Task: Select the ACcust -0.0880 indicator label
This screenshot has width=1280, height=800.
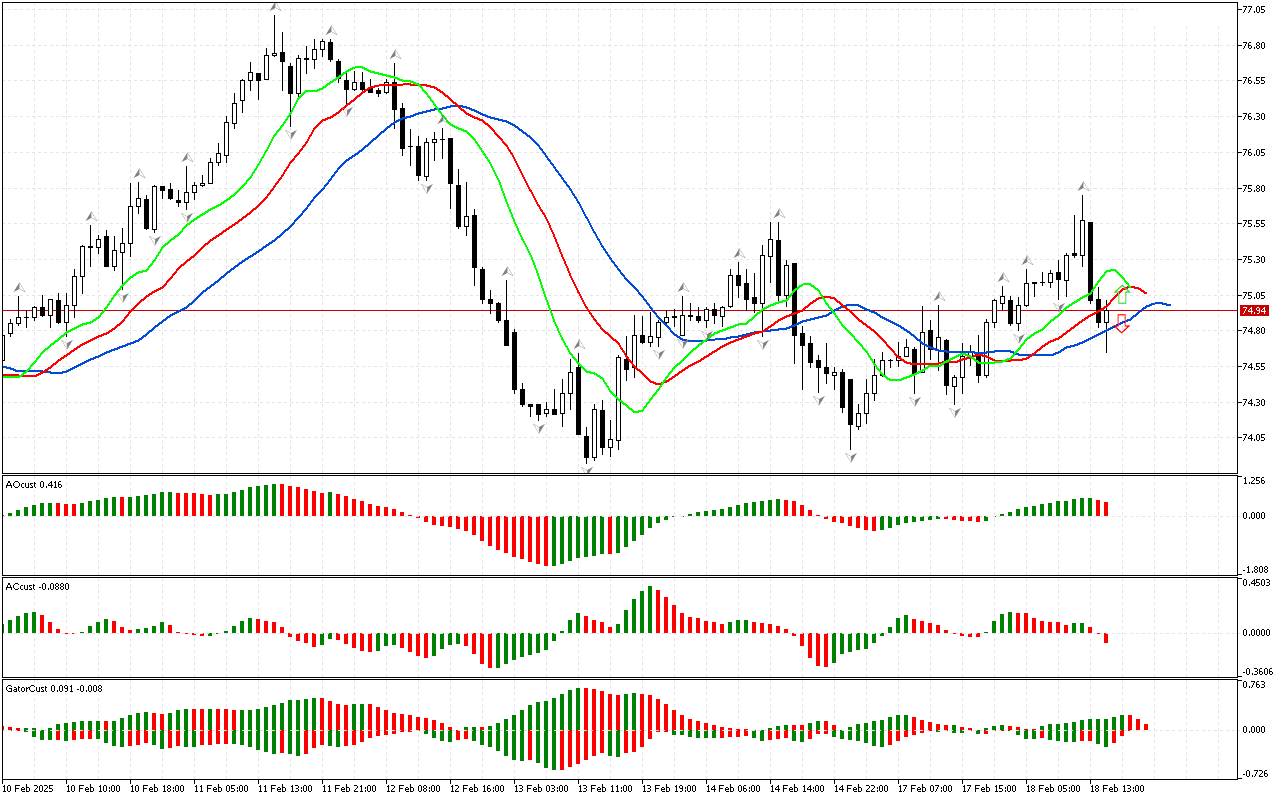Action: [x=38, y=586]
